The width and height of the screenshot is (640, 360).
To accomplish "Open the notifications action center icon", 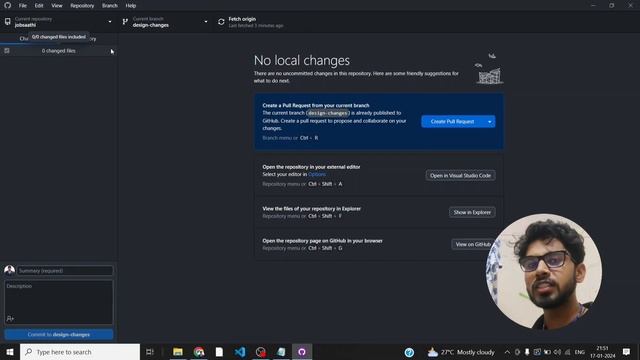I will point(627,352).
